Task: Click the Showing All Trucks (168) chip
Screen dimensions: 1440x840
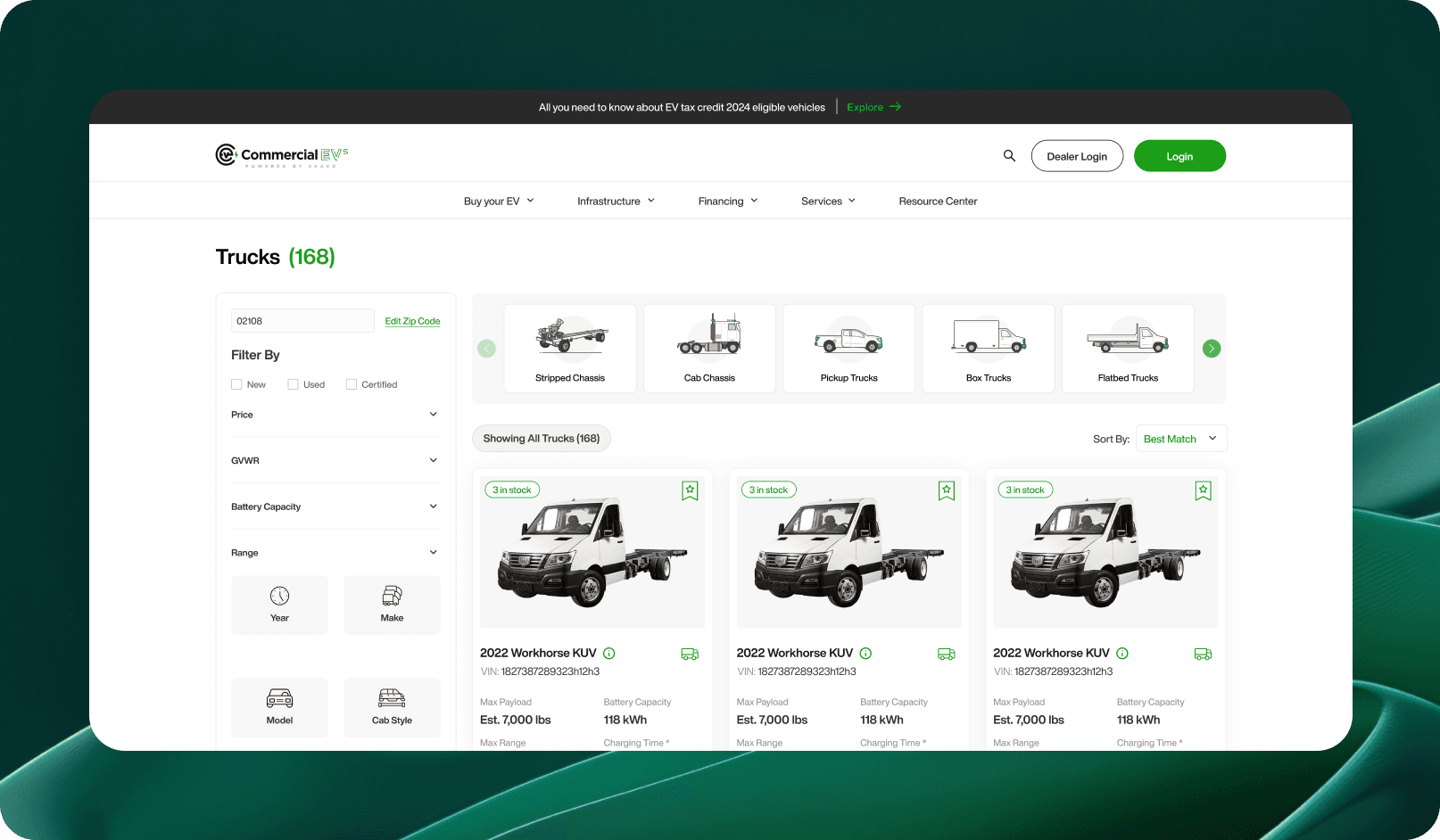Action: point(542,439)
